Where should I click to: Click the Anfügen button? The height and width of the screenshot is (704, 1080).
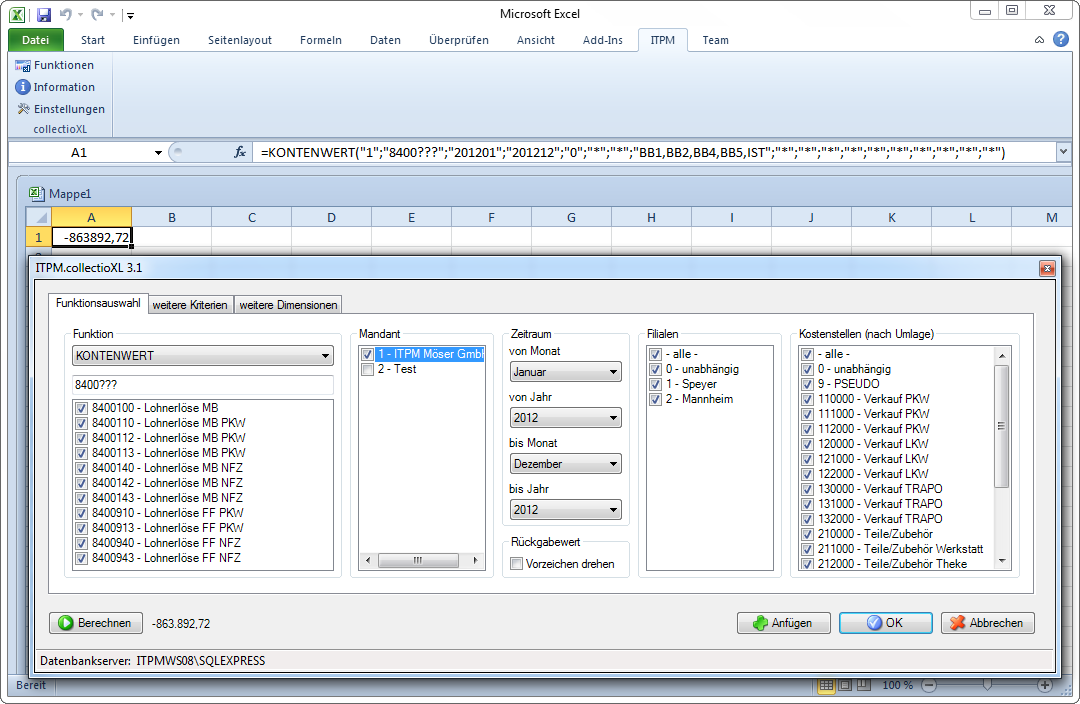pyautogui.click(x=784, y=623)
